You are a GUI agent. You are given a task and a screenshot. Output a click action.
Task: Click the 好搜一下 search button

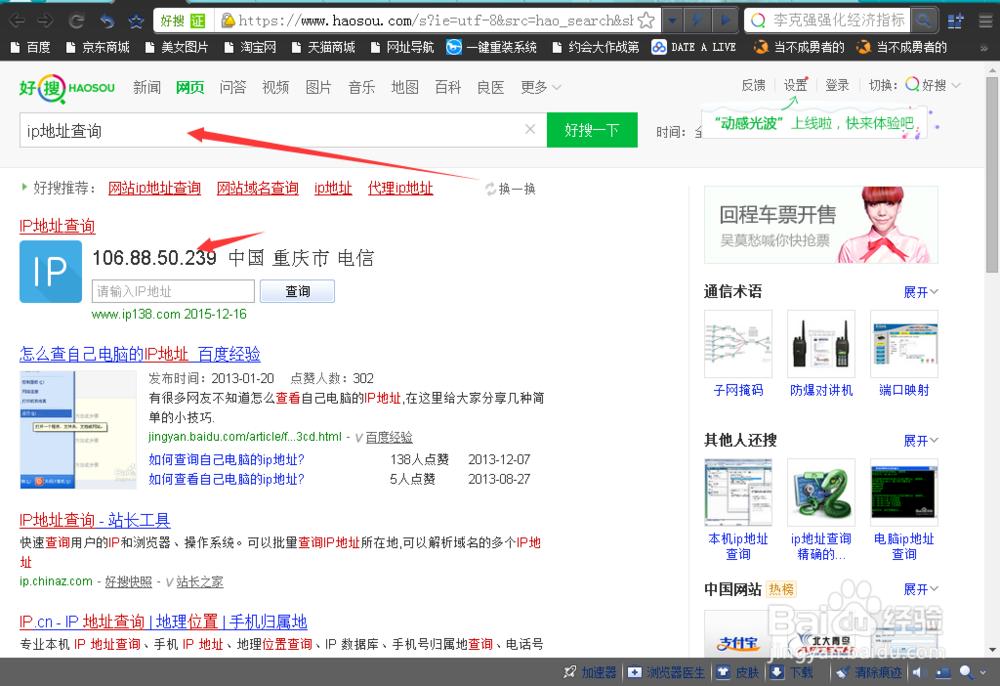tap(592, 130)
